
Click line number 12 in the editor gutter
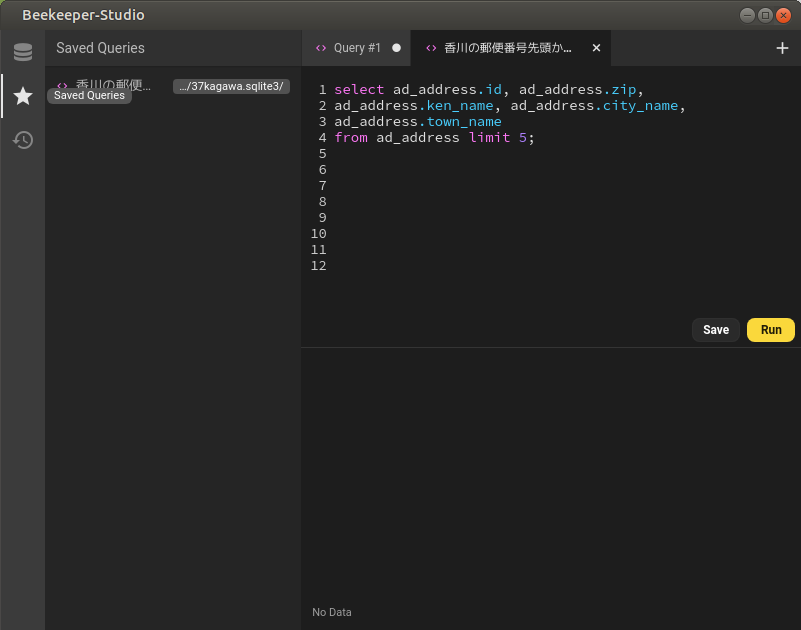(319, 266)
